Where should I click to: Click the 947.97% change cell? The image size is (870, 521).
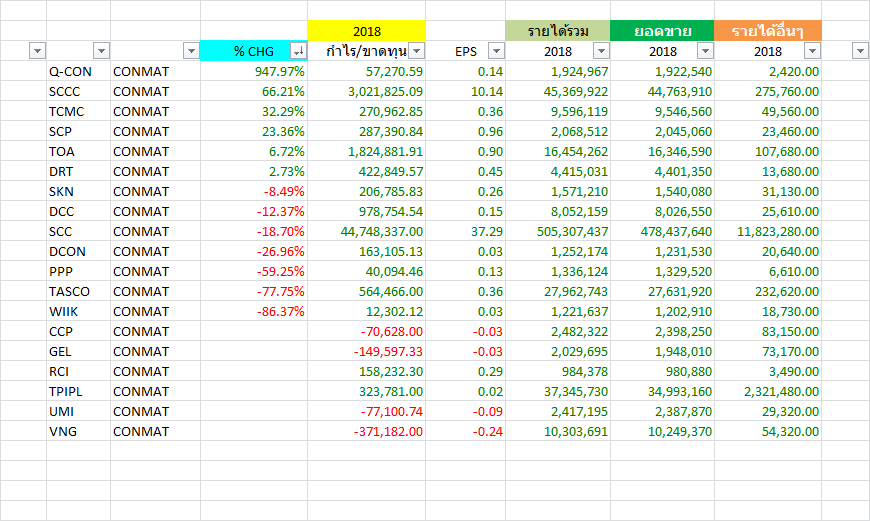click(x=254, y=71)
